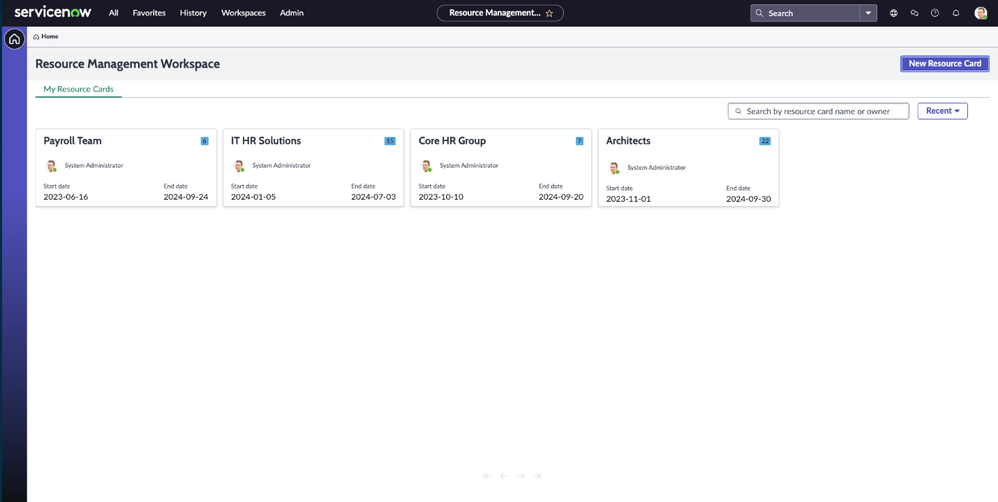Open the Payroll Team resource card
Image resolution: width=998 pixels, height=502 pixels.
coord(73,141)
